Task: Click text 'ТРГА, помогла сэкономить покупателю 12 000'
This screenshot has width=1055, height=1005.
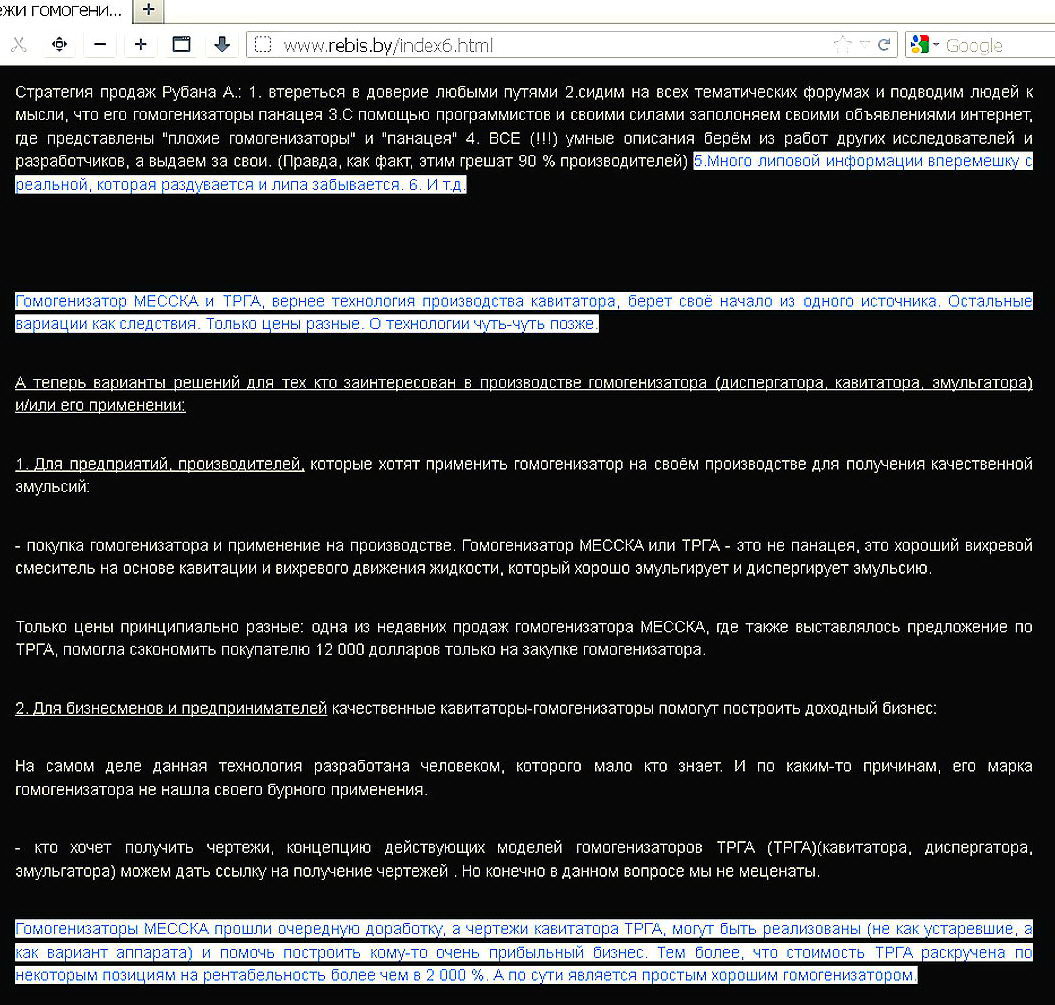Action: tap(190, 650)
